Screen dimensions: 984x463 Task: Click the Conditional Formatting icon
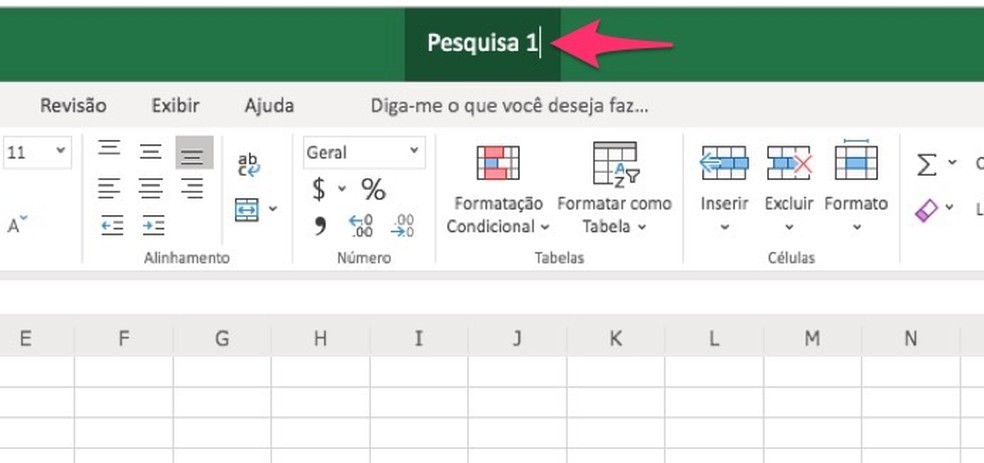498,162
